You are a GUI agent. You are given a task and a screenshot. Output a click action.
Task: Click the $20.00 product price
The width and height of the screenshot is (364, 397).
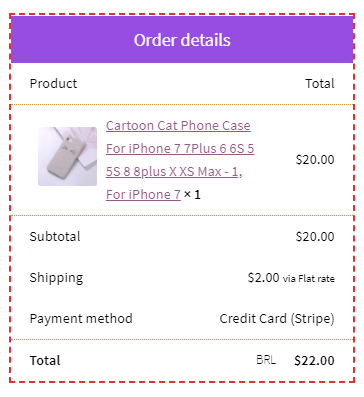(315, 159)
